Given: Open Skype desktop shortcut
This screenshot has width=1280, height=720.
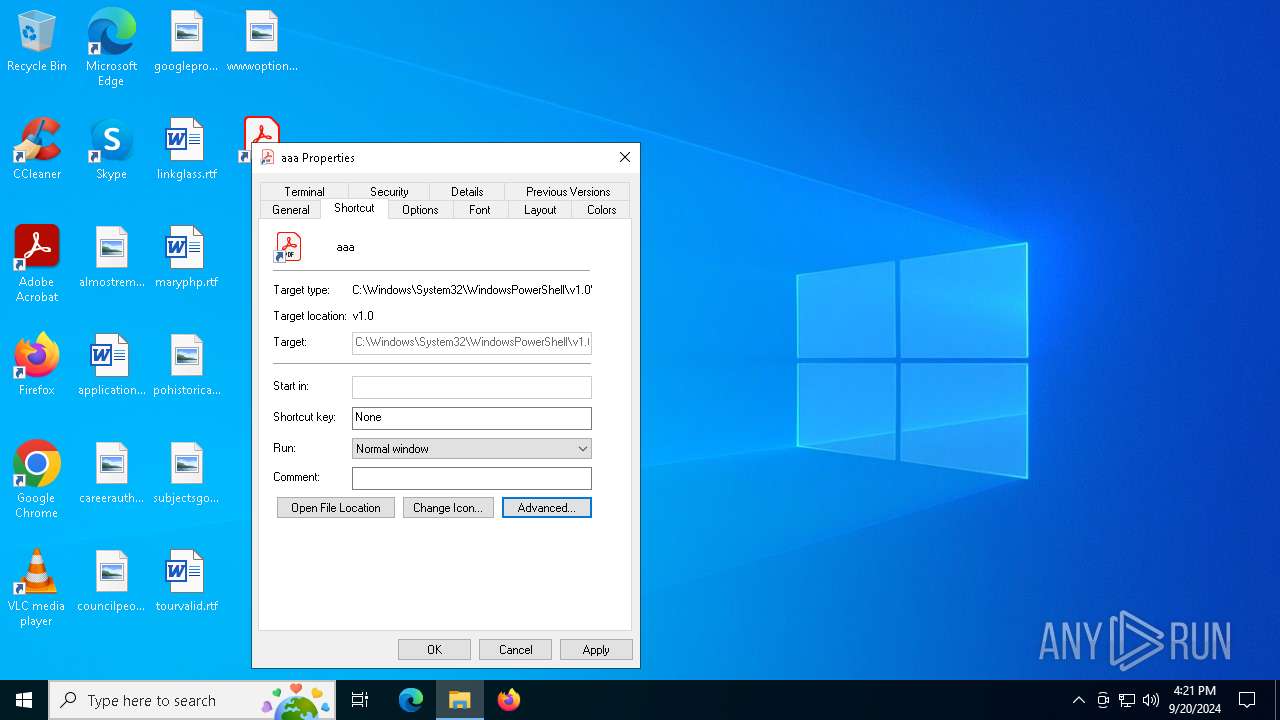Looking at the screenshot, I should (x=111, y=150).
